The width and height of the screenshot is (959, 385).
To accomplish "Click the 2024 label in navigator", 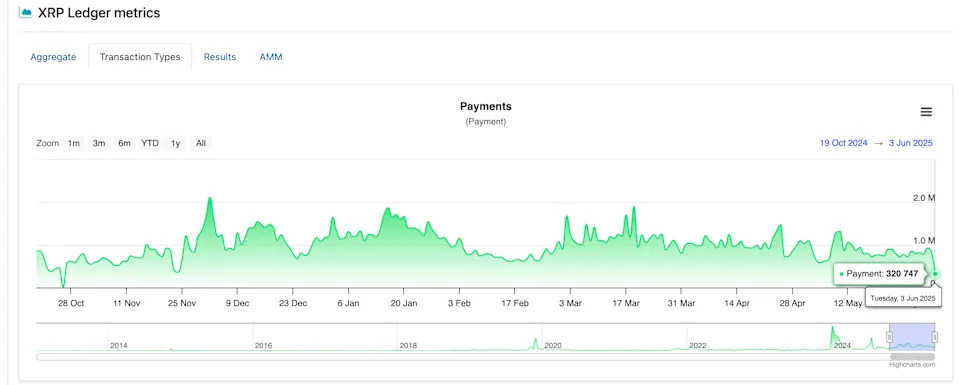I will pyautogui.click(x=842, y=346).
